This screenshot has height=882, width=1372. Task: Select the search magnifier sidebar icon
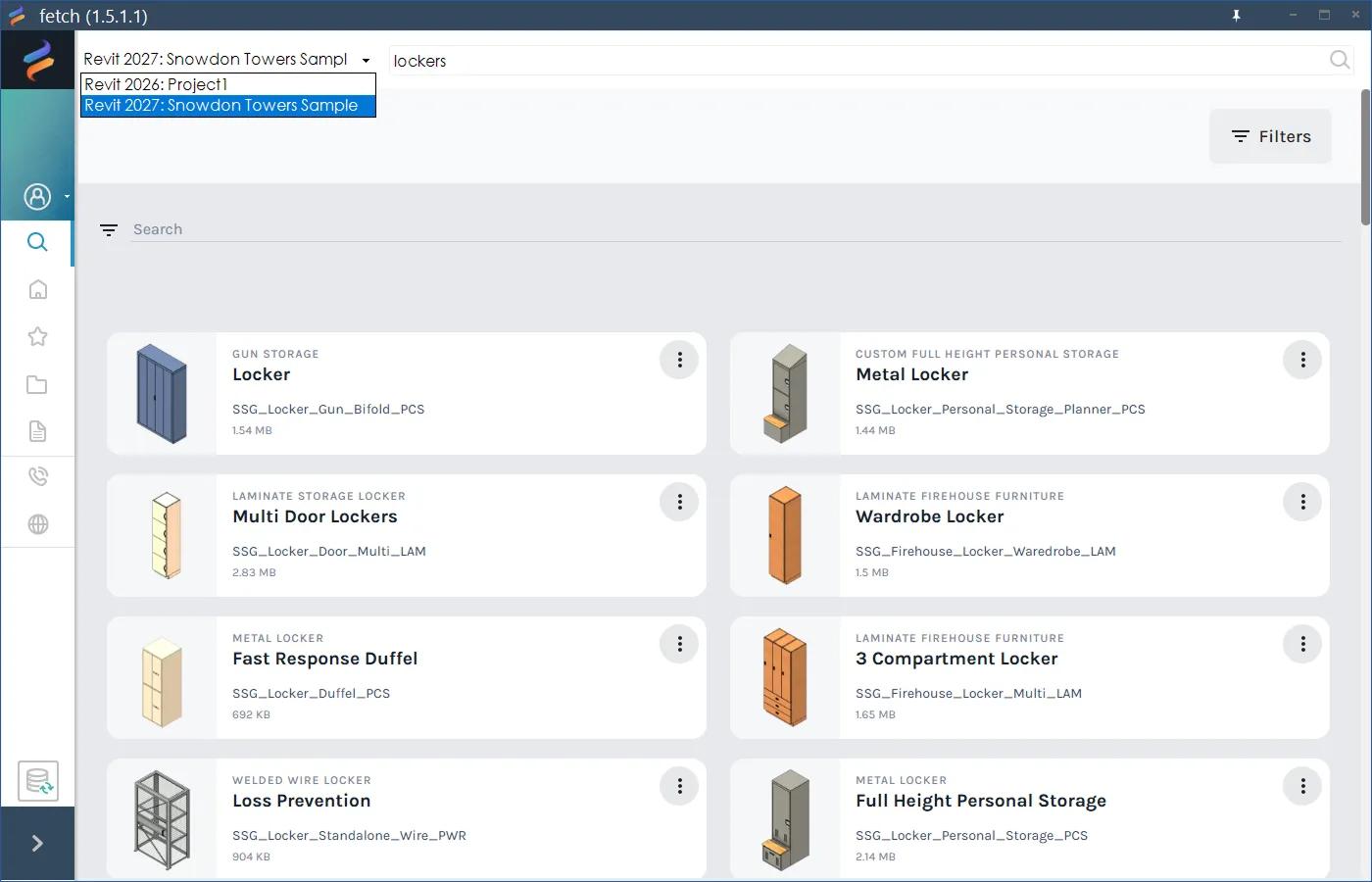(x=37, y=242)
